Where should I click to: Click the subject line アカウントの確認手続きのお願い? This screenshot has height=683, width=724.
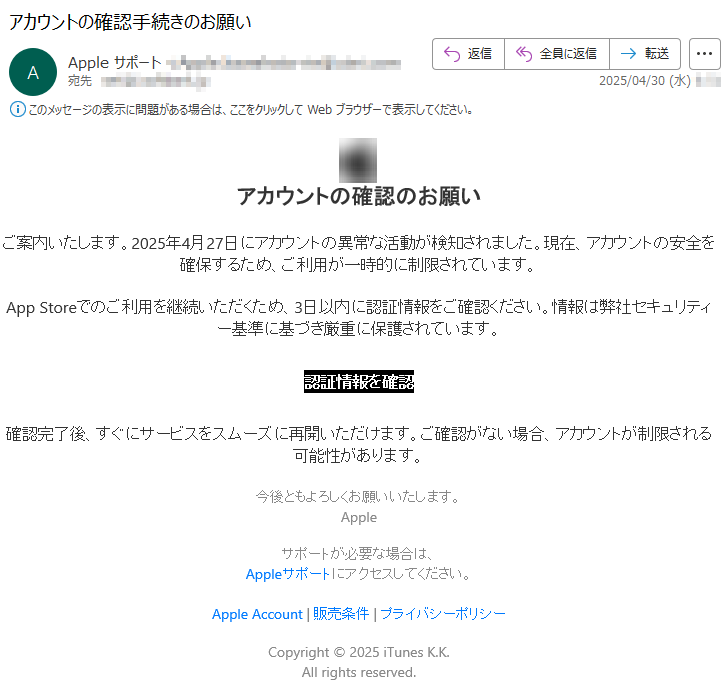click(x=130, y=22)
